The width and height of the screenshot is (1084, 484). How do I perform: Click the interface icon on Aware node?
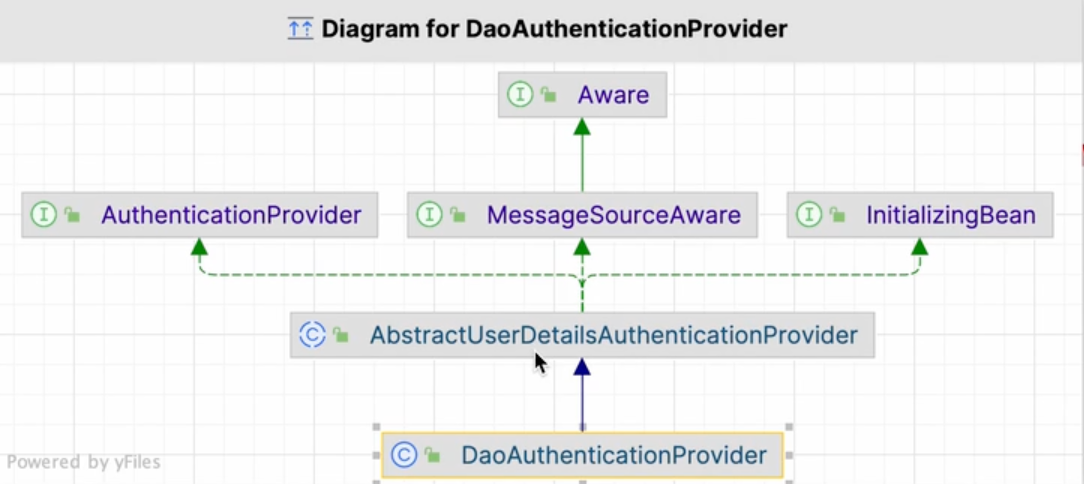pos(520,95)
